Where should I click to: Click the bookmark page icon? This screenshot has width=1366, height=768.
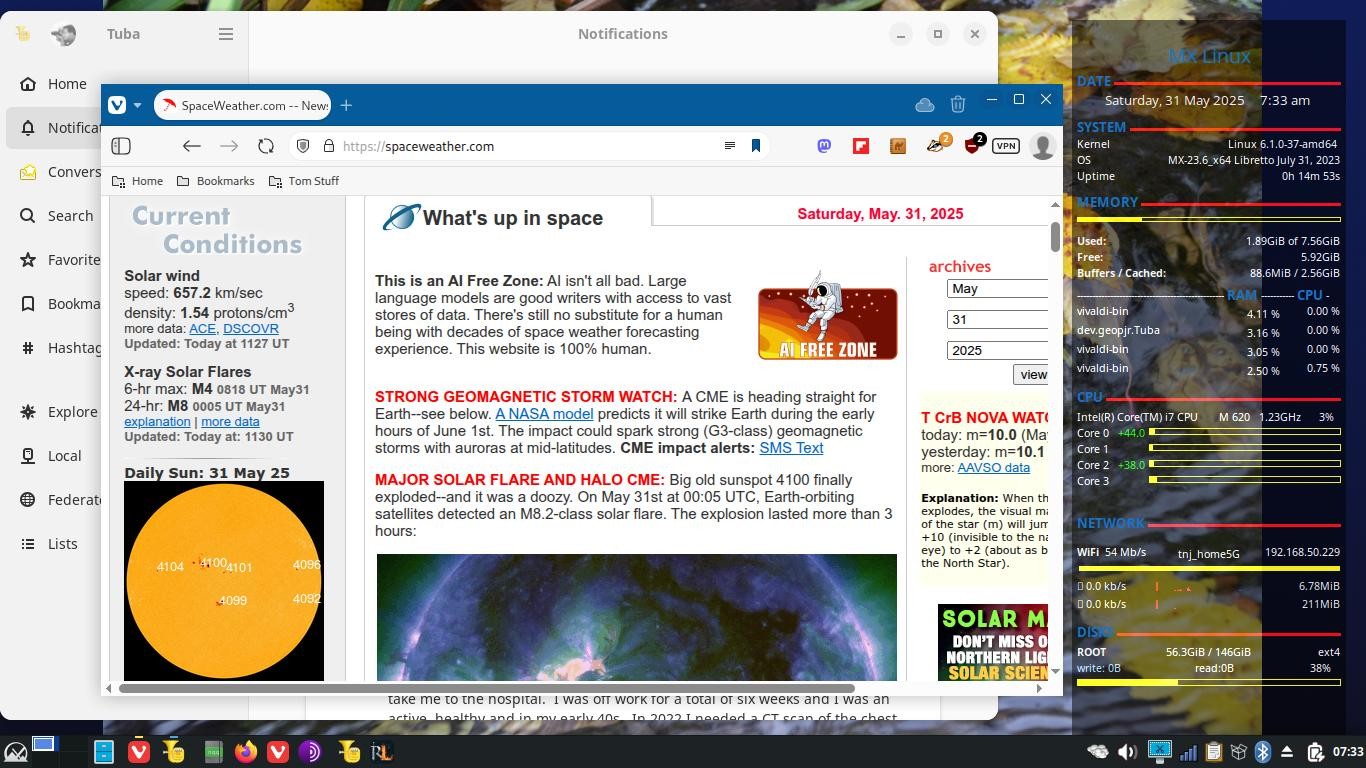click(x=756, y=146)
